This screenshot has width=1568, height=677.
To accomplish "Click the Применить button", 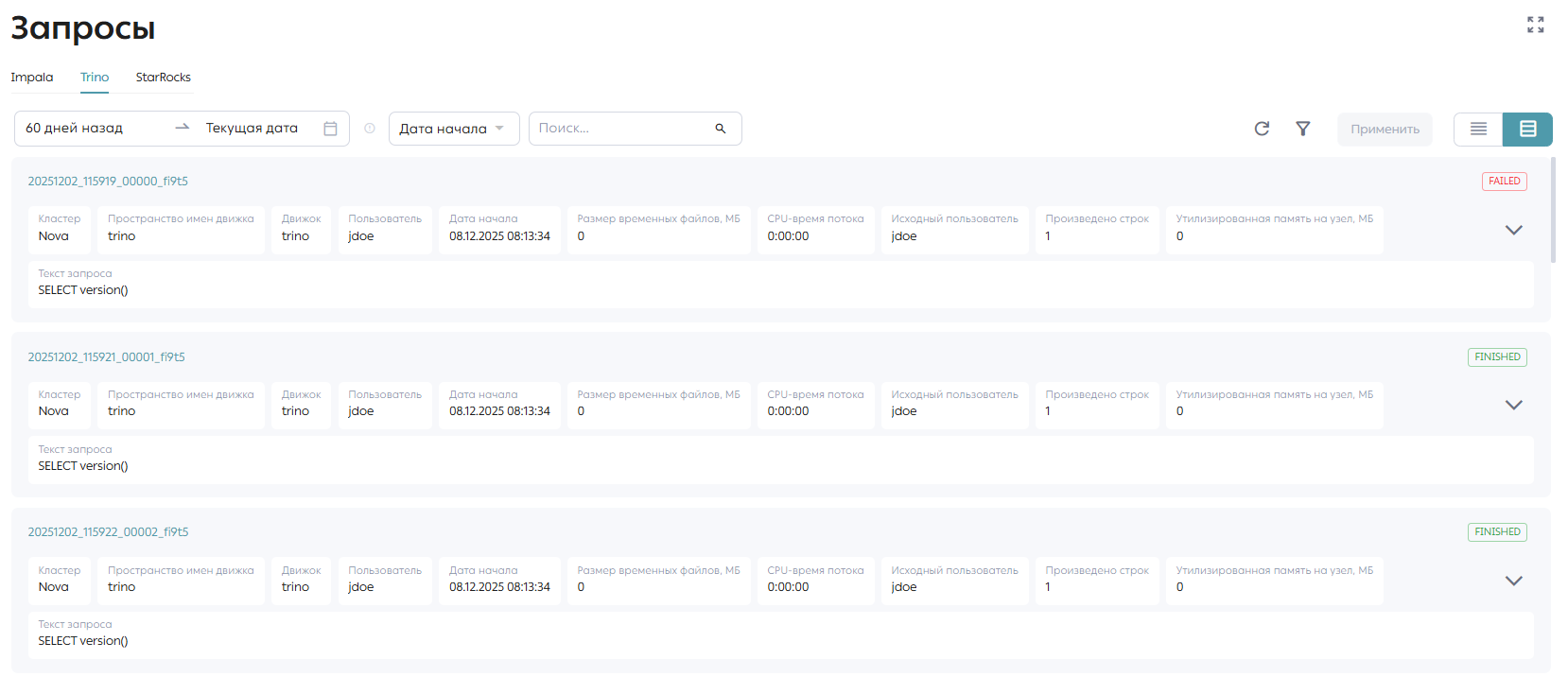I will [x=1385, y=130].
